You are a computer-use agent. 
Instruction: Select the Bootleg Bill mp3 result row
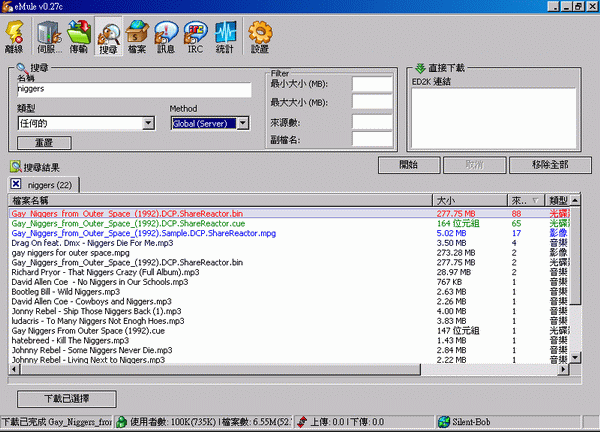(289, 292)
